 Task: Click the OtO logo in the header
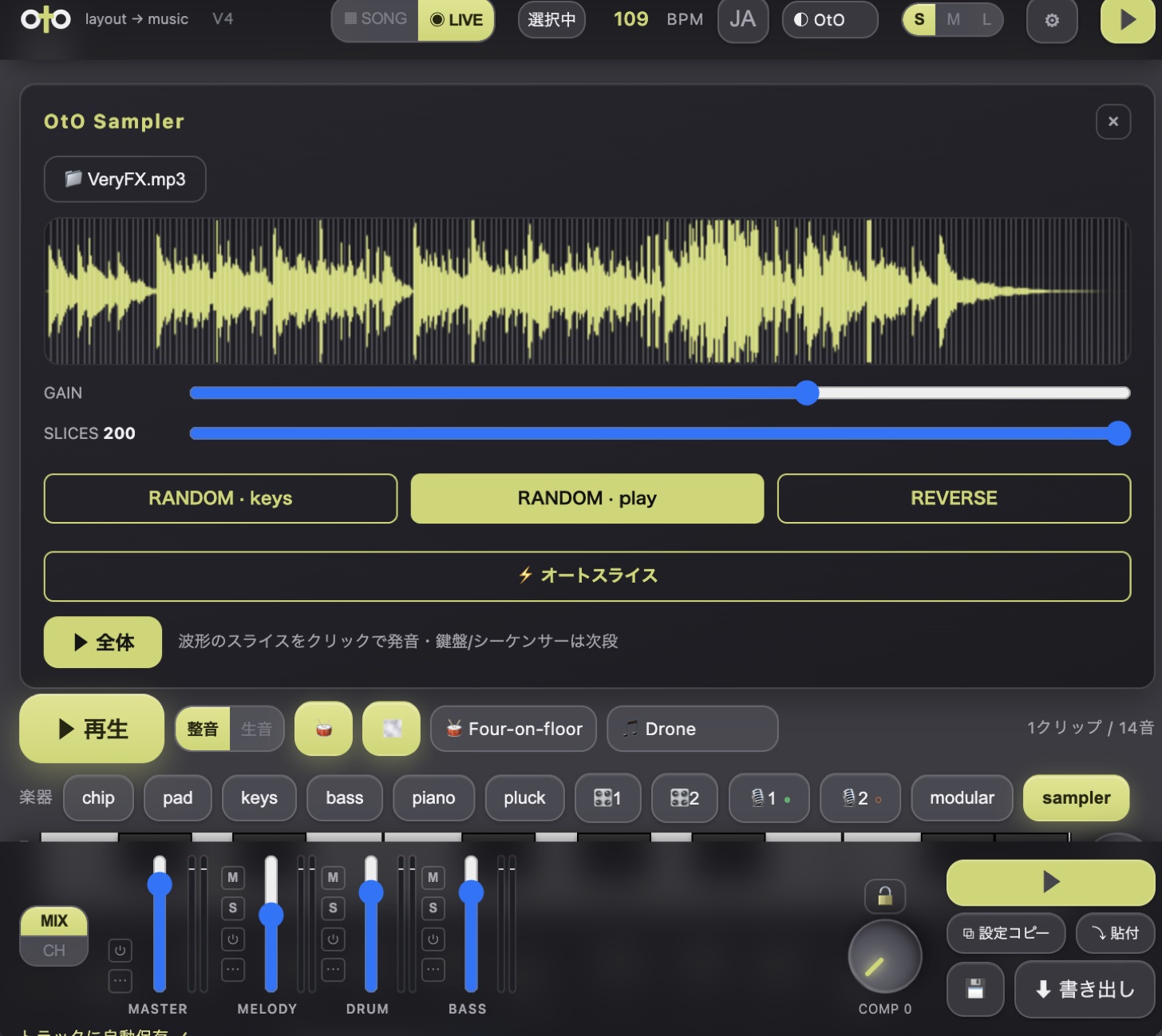(x=45, y=19)
